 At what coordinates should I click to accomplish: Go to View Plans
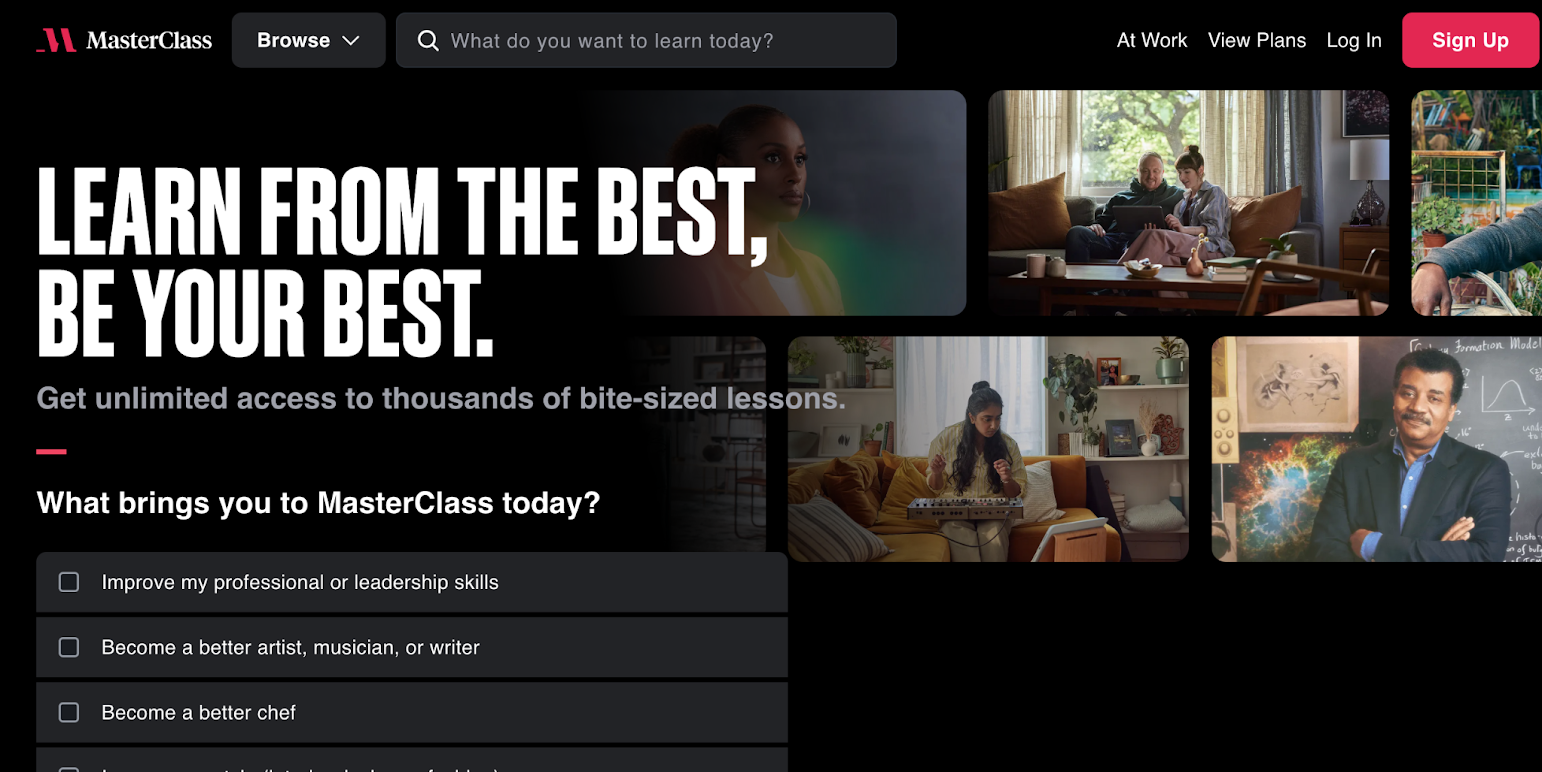1257,40
